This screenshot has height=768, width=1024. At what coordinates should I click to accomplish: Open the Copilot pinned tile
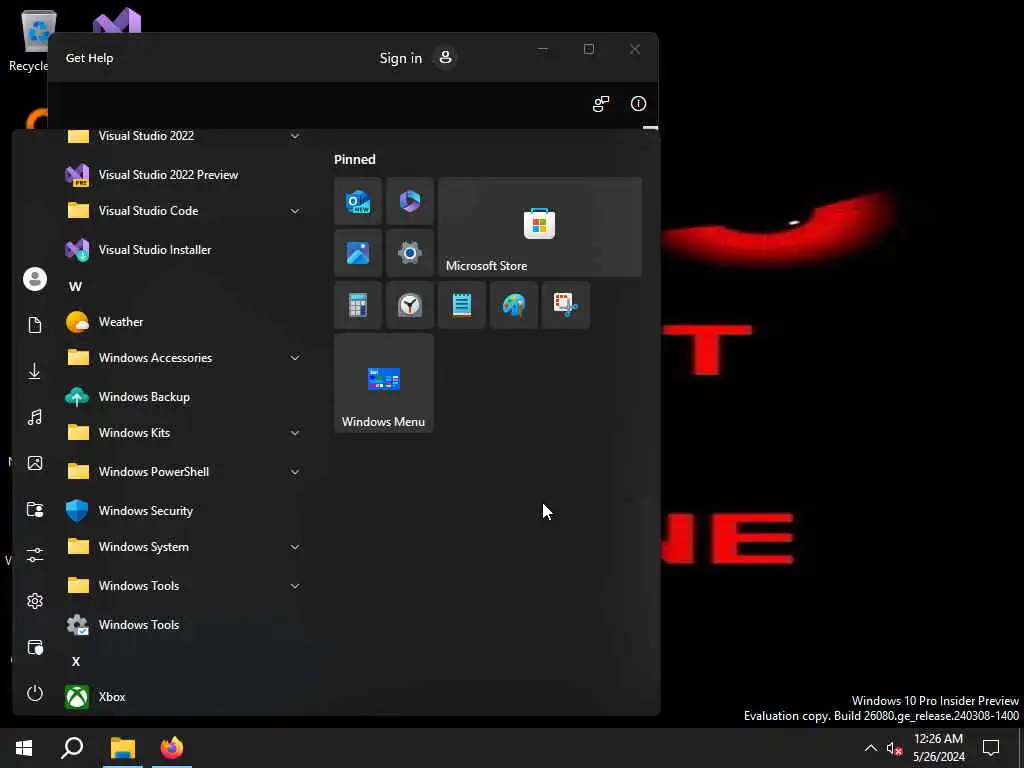[410, 201]
